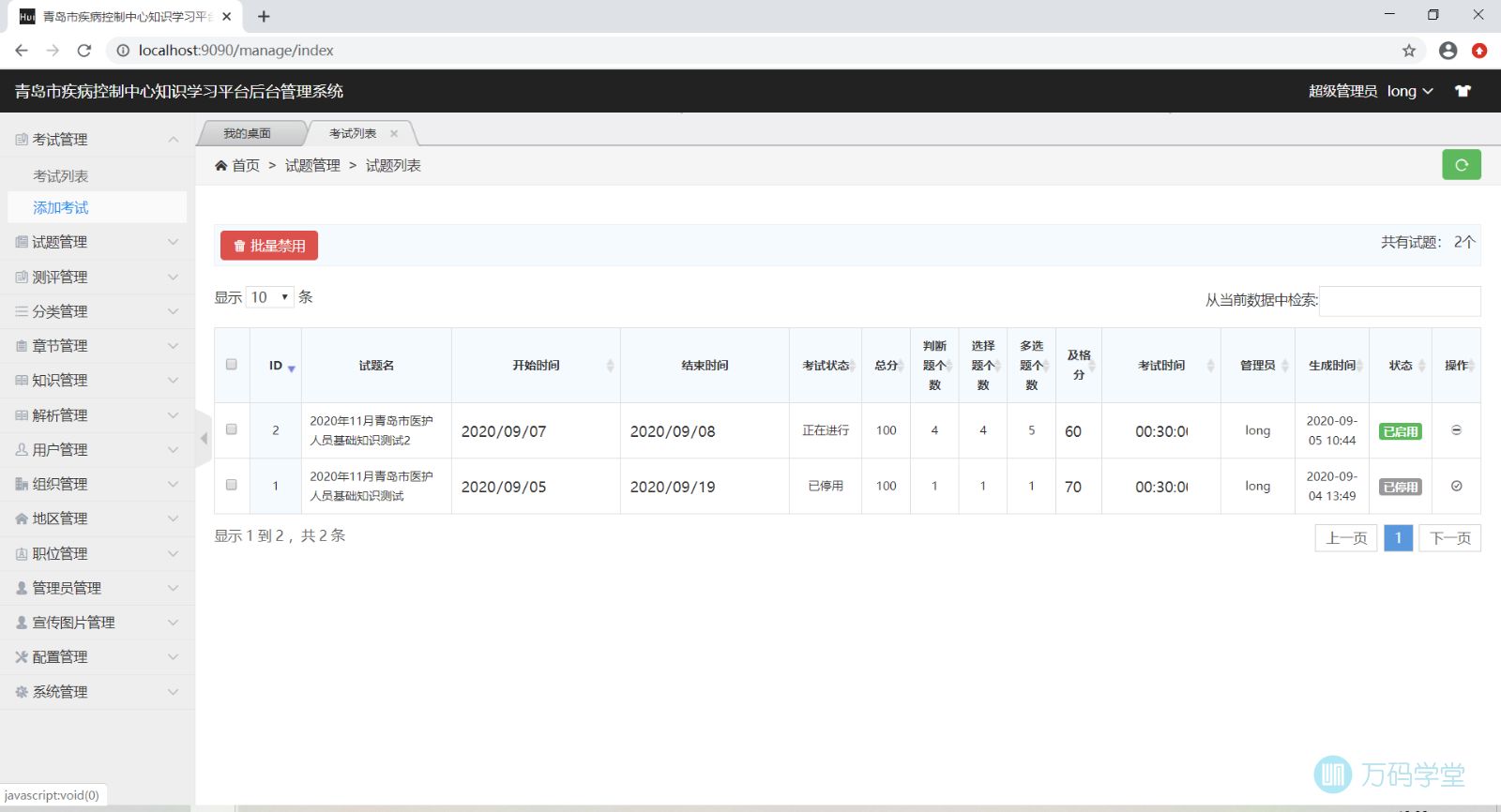Expand the 分类管理 menu
Image resolution: width=1501 pixels, height=812 pixels.
coord(98,311)
